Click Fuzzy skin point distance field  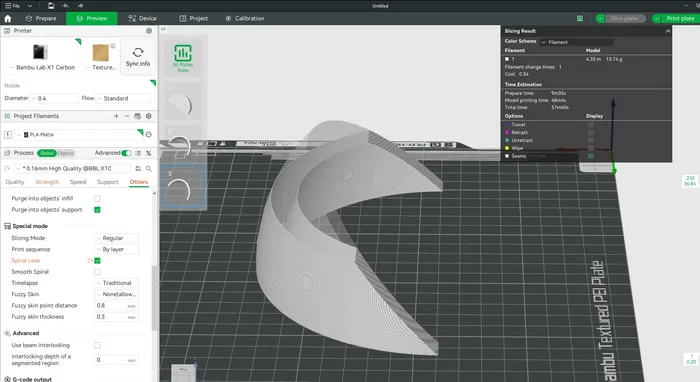pyautogui.click(x=116, y=306)
